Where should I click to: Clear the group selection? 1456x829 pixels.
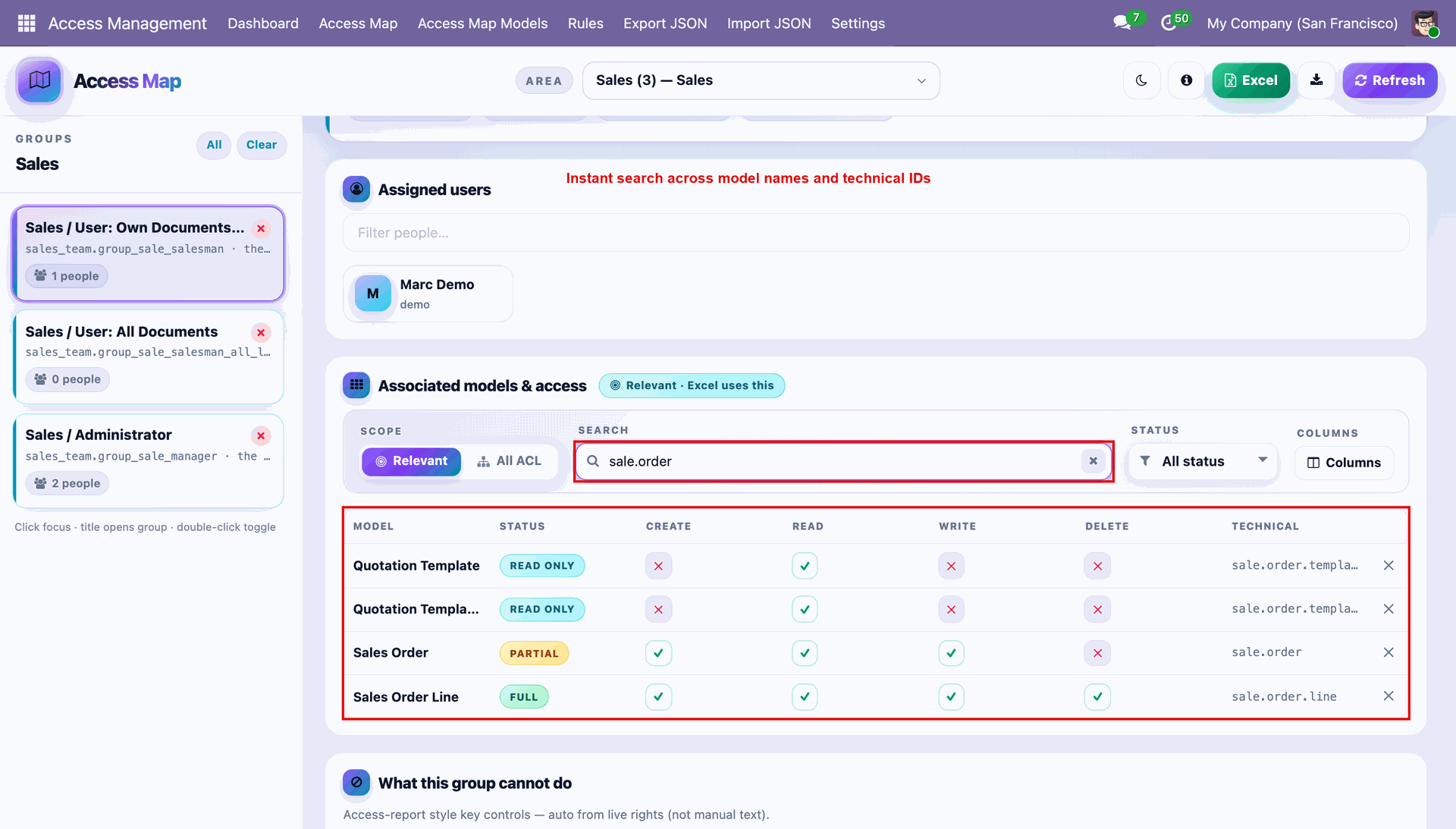pos(262,145)
